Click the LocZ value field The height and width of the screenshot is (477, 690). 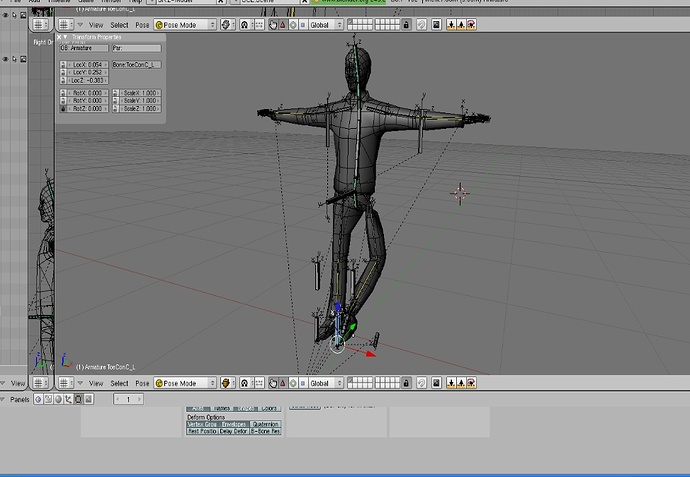click(88, 81)
